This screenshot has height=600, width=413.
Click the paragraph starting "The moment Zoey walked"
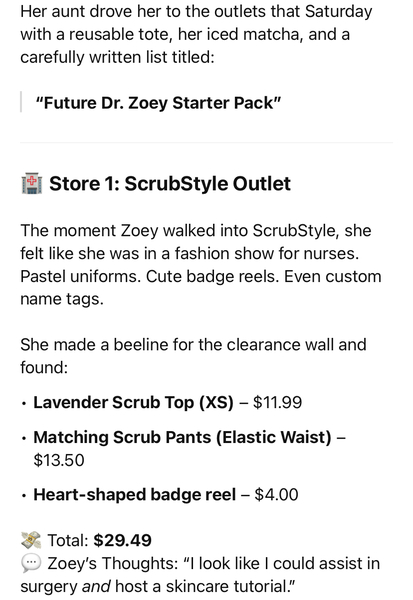(x=201, y=265)
